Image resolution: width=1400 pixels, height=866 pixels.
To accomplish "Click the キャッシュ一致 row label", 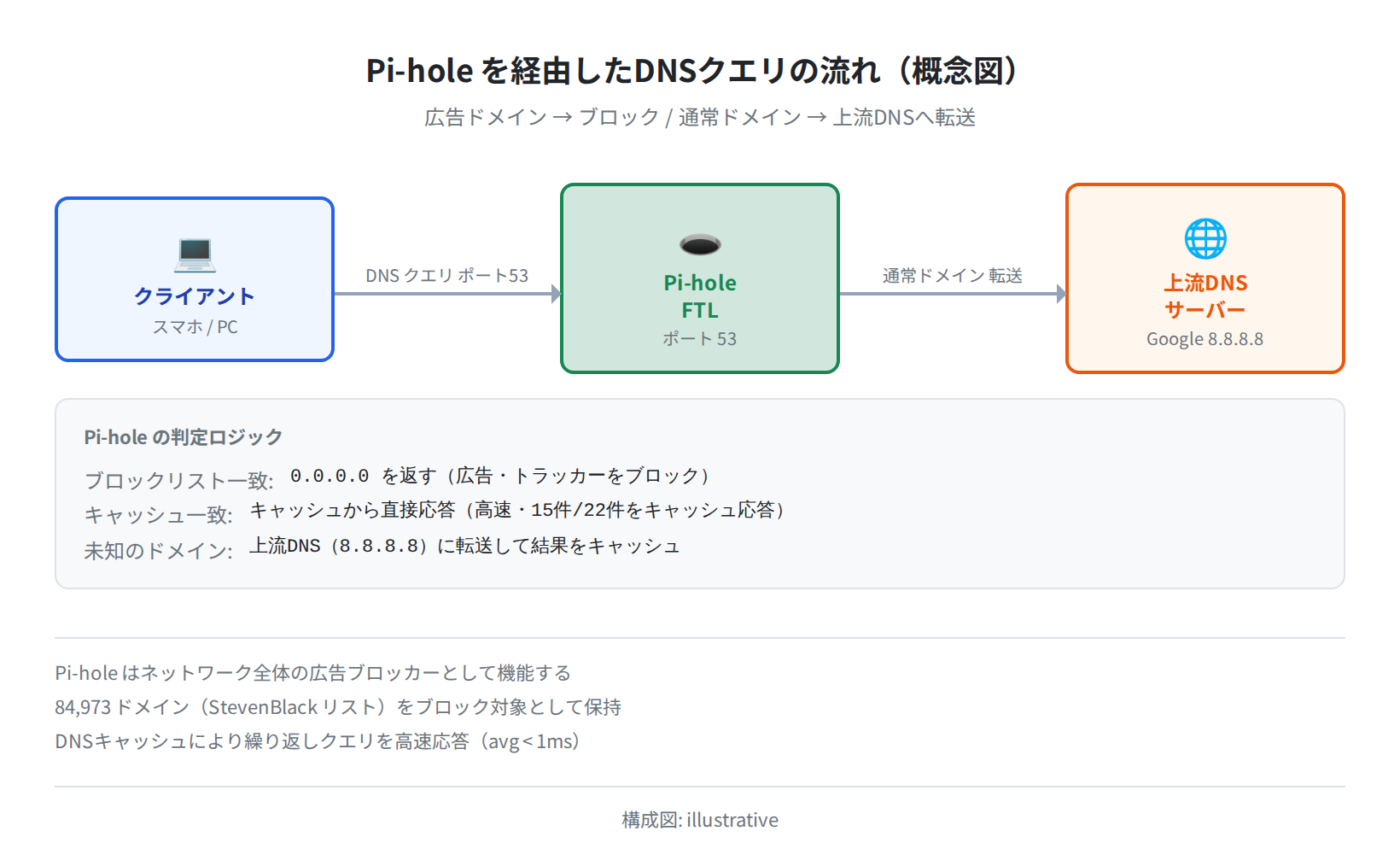I will click(x=159, y=515).
